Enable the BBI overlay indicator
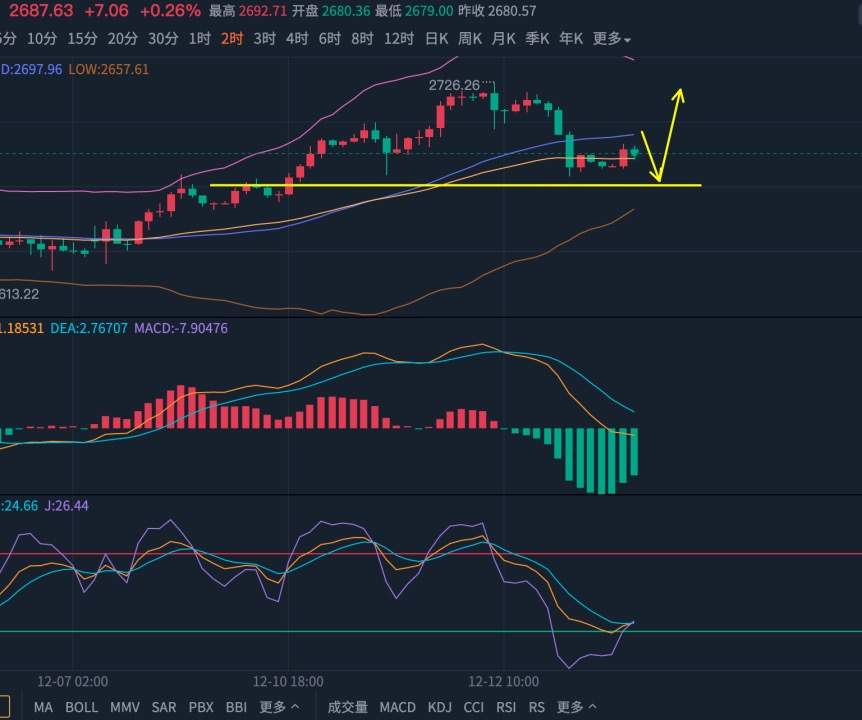This screenshot has width=862, height=720. (236, 707)
